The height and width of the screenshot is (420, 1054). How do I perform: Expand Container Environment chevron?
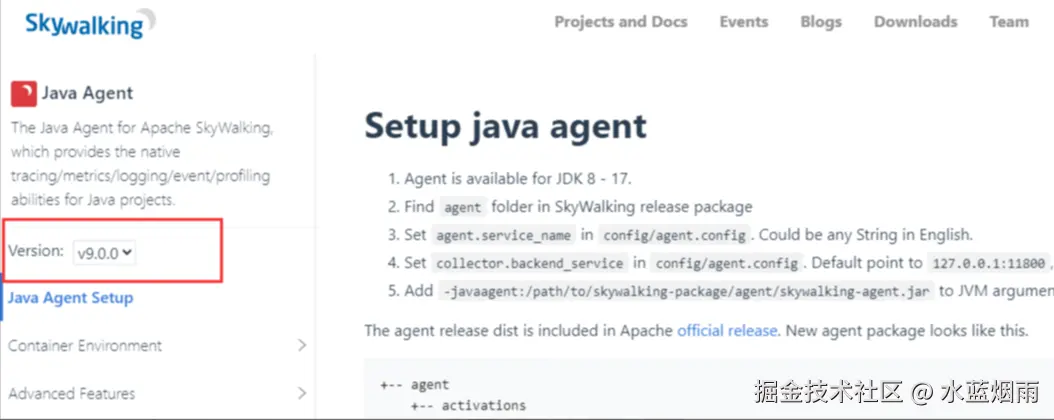point(302,345)
